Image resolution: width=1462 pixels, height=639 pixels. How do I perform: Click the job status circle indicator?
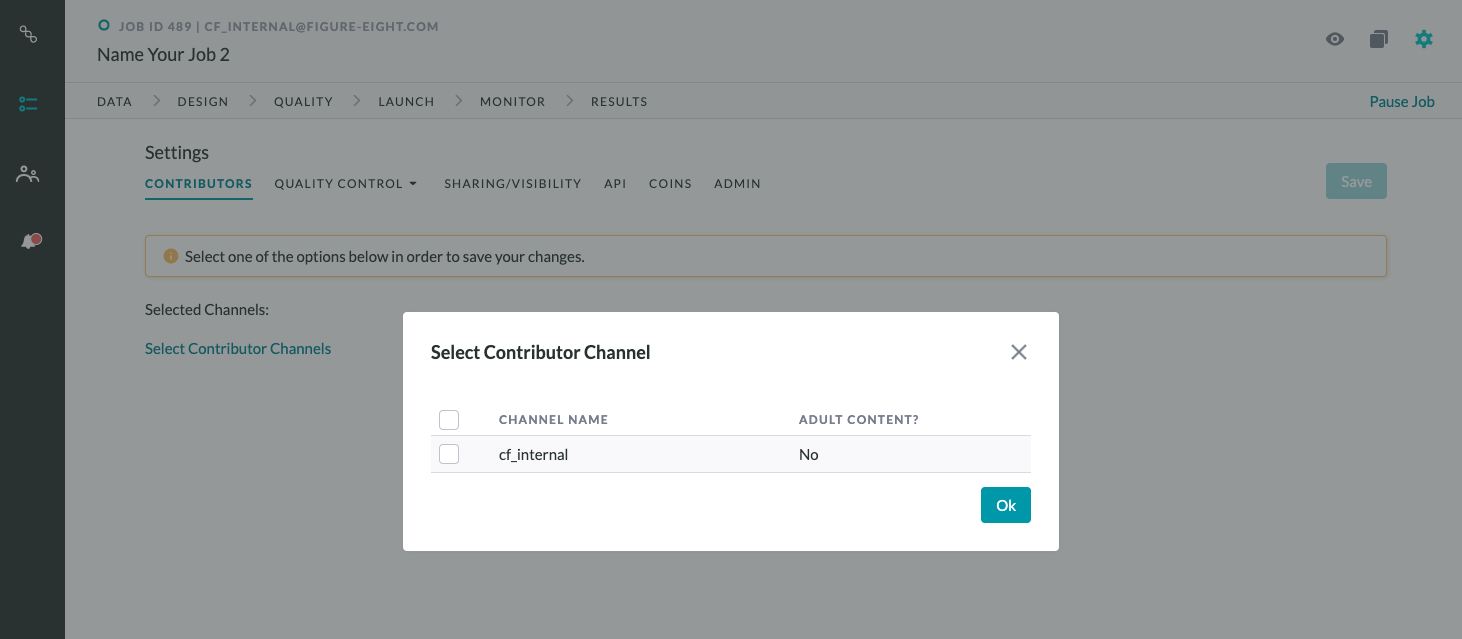(x=104, y=26)
